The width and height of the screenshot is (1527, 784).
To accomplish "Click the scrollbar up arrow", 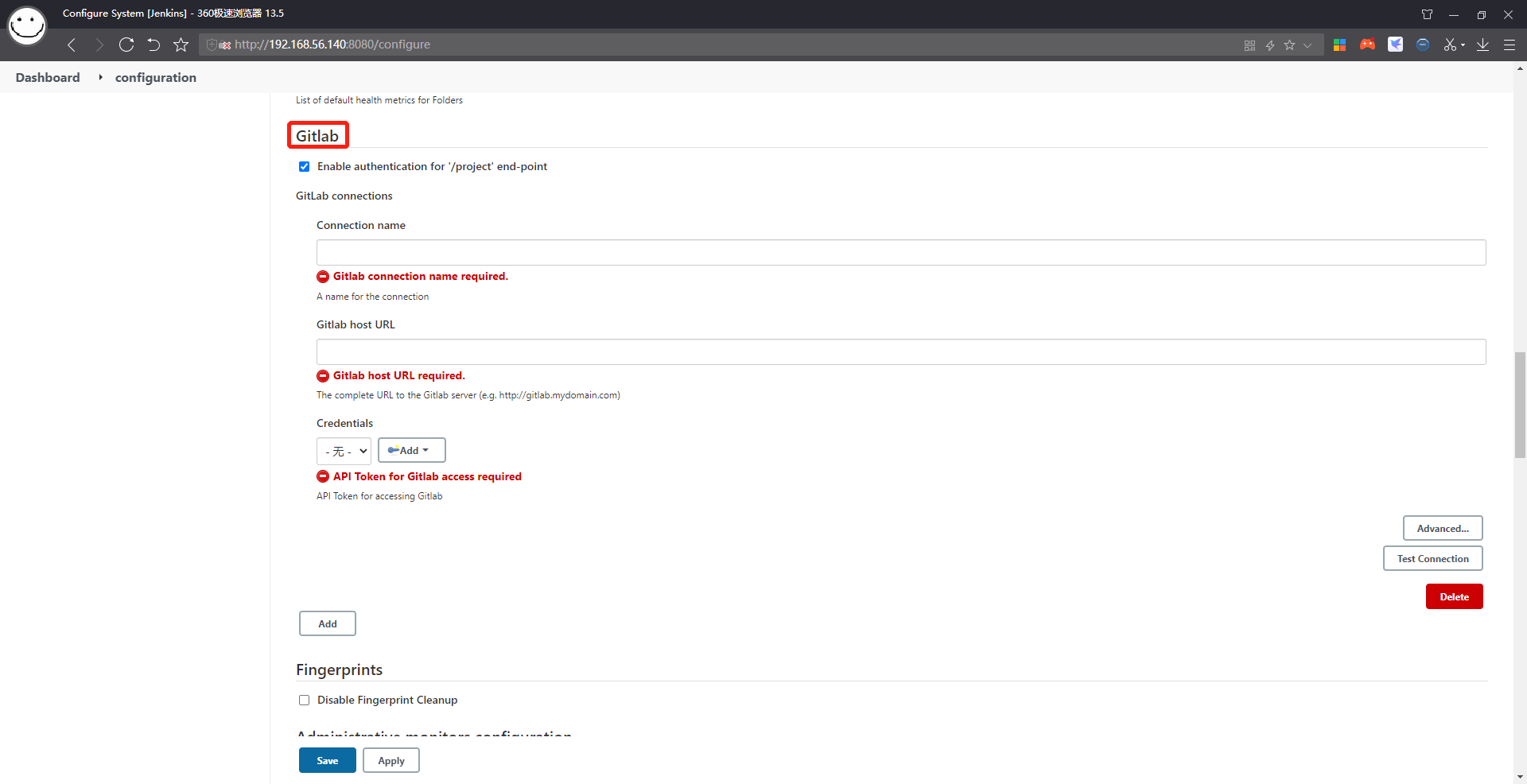I will click(x=1520, y=68).
